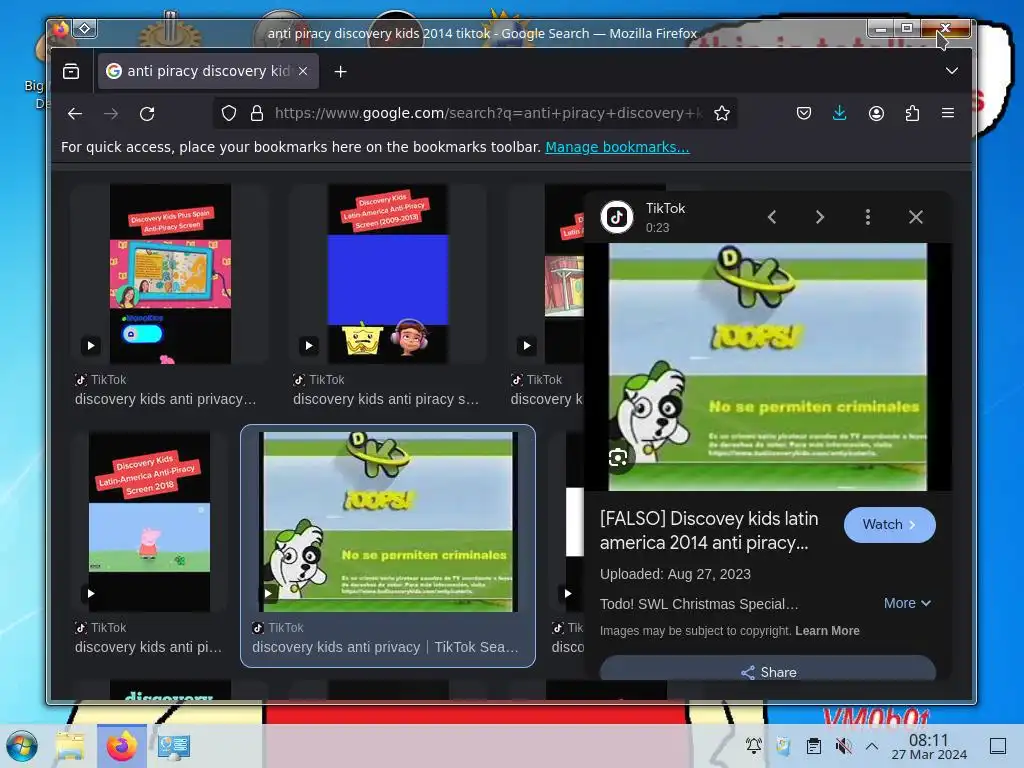
Task: Go to the next result in preview panel
Action: click(820, 217)
